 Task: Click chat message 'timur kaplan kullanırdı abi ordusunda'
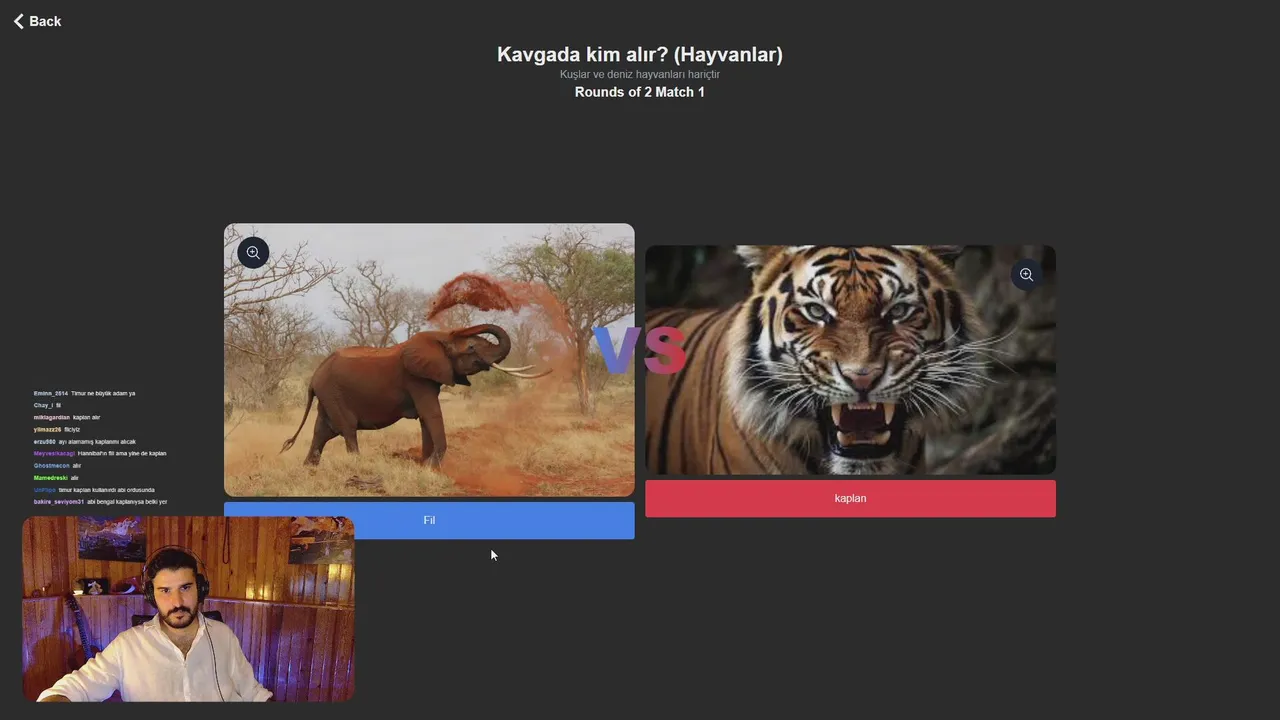(106, 490)
